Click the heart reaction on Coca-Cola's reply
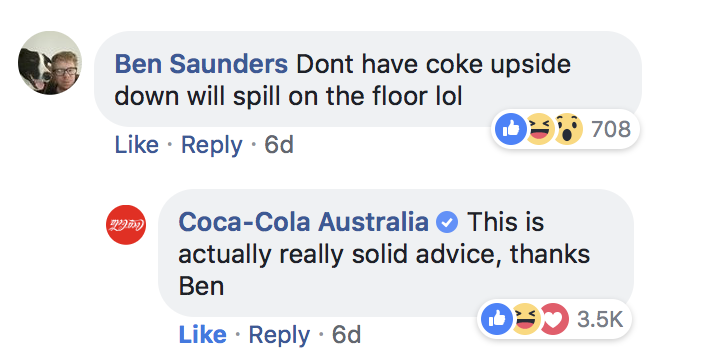712x364 pixels. click(554, 319)
